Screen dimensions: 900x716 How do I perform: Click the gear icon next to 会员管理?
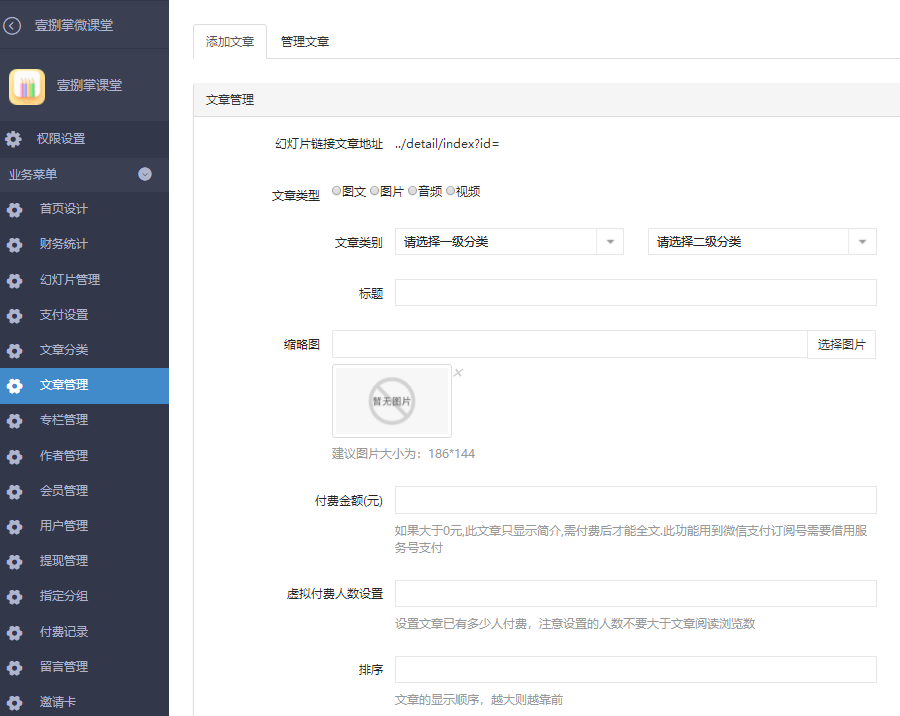pyautogui.click(x=14, y=491)
